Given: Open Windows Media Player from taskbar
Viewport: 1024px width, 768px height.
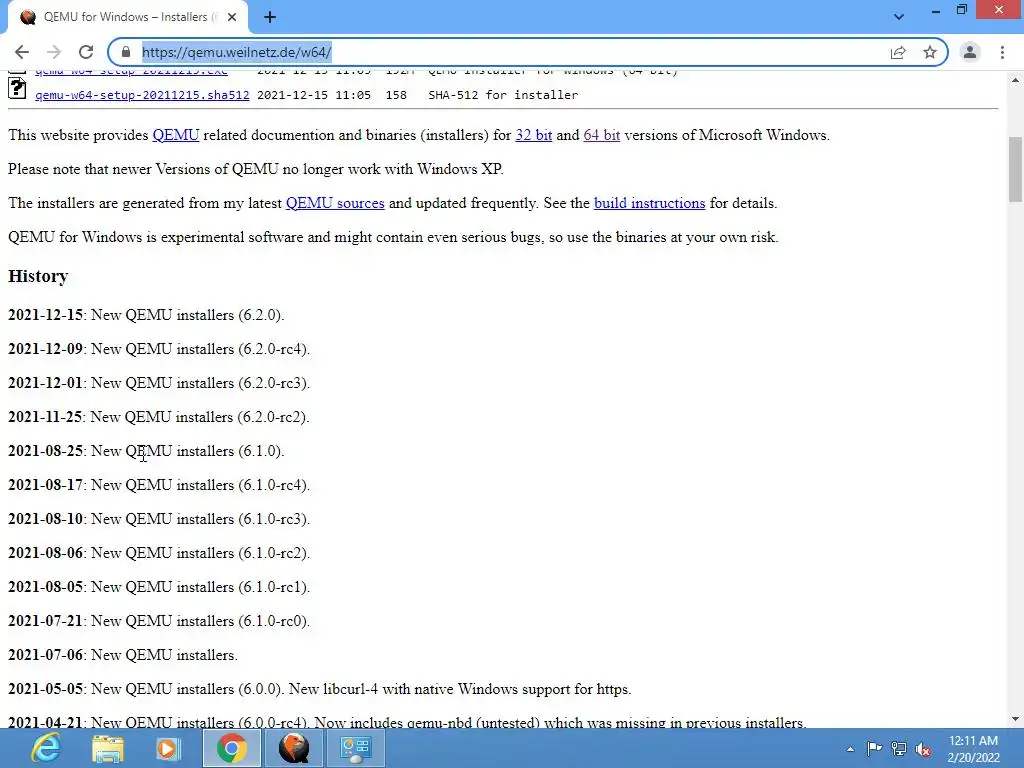Looking at the screenshot, I should coord(168,748).
